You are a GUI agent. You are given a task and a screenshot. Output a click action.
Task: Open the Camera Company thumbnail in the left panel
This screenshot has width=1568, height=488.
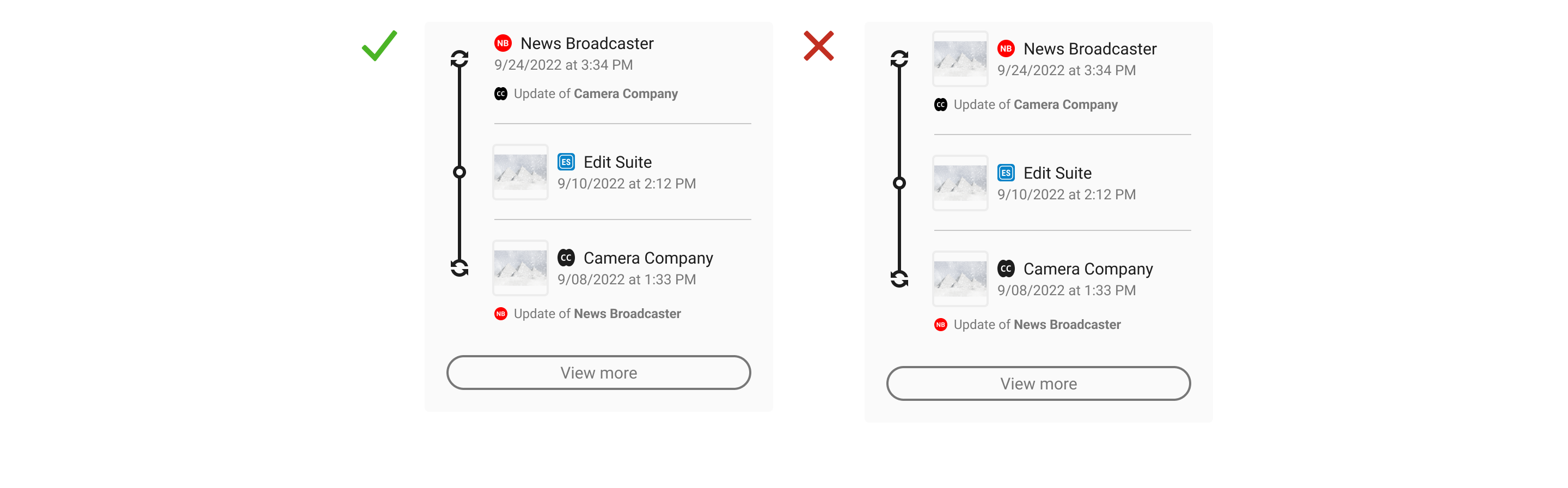coord(520,268)
